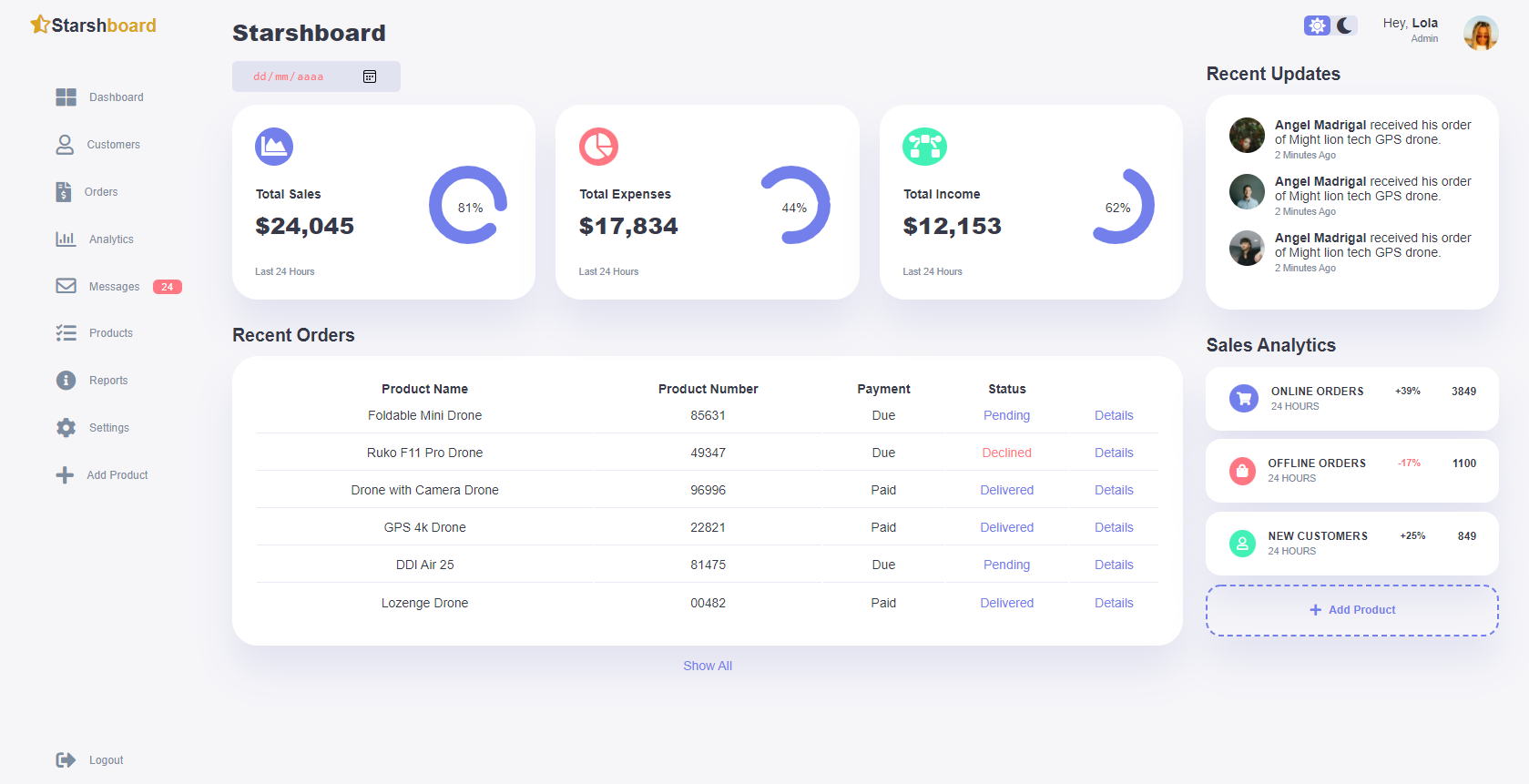Image resolution: width=1529 pixels, height=784 pixels.
Task: Click the Show All orders link
Action: (x=708, y=667)
